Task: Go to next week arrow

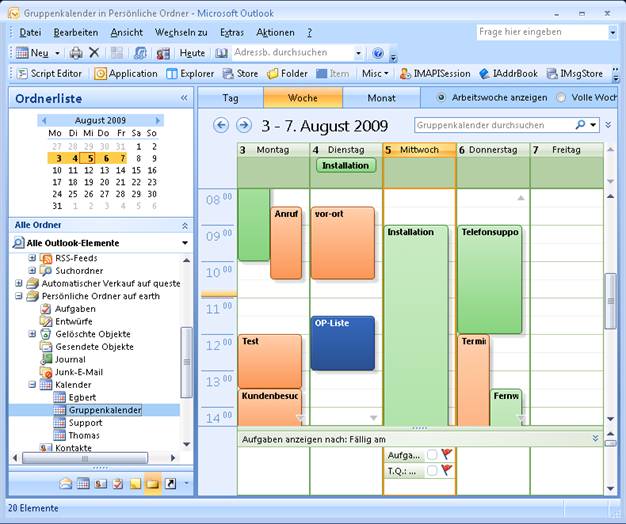Action: [244, 125]
